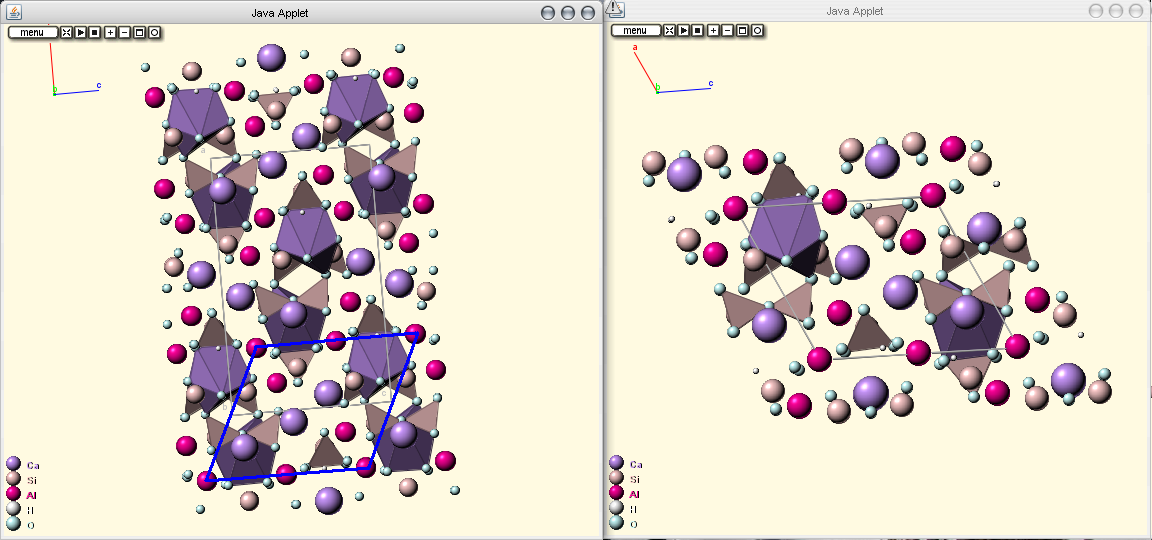Click the circle icon in right applet toolbar
This screenshot has height=540, width=1152.
tap(757, 30)
